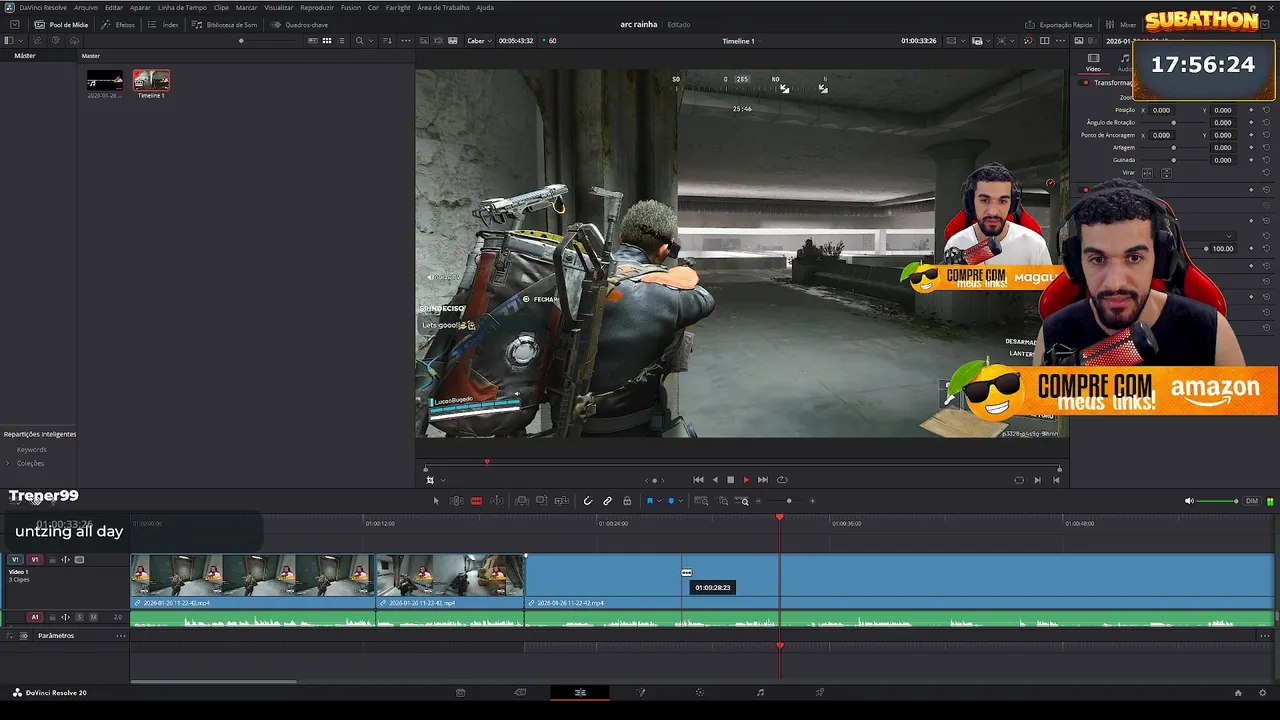Activate the trim edit mode tool

pyautogui.click(x=456, y=501)
